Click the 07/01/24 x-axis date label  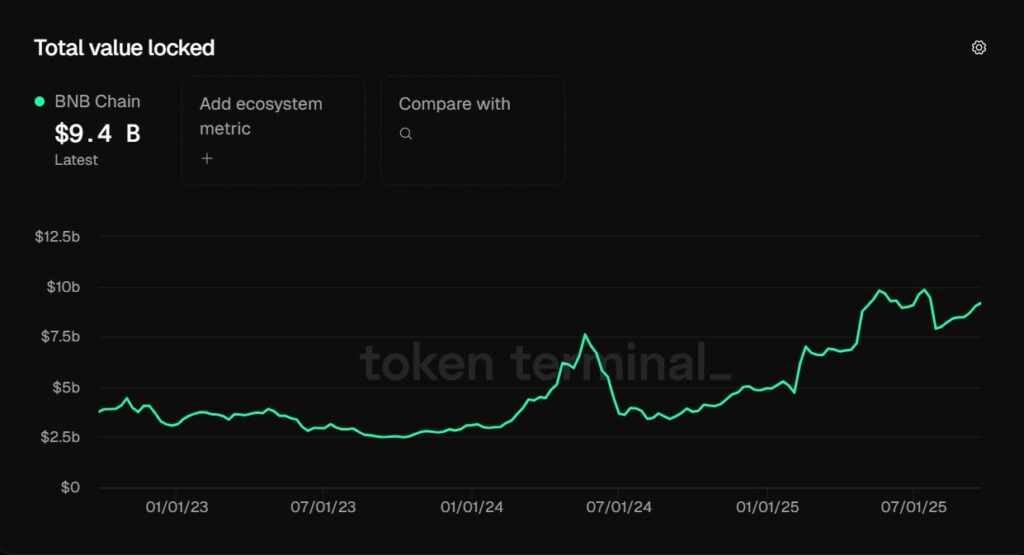click(620, 508)
